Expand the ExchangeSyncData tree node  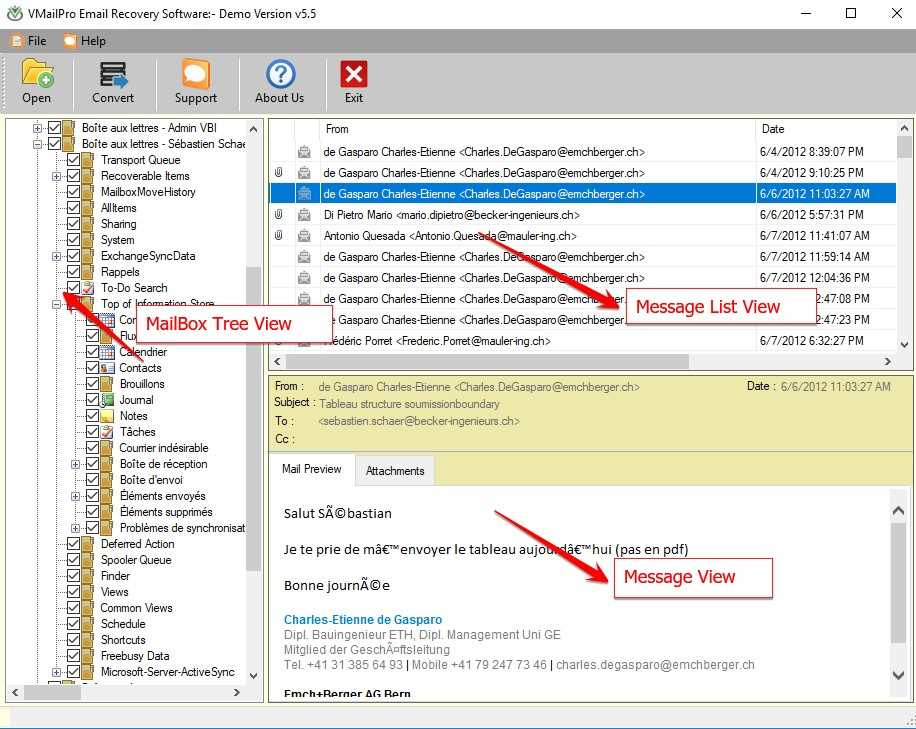click(x=57, y=256)
